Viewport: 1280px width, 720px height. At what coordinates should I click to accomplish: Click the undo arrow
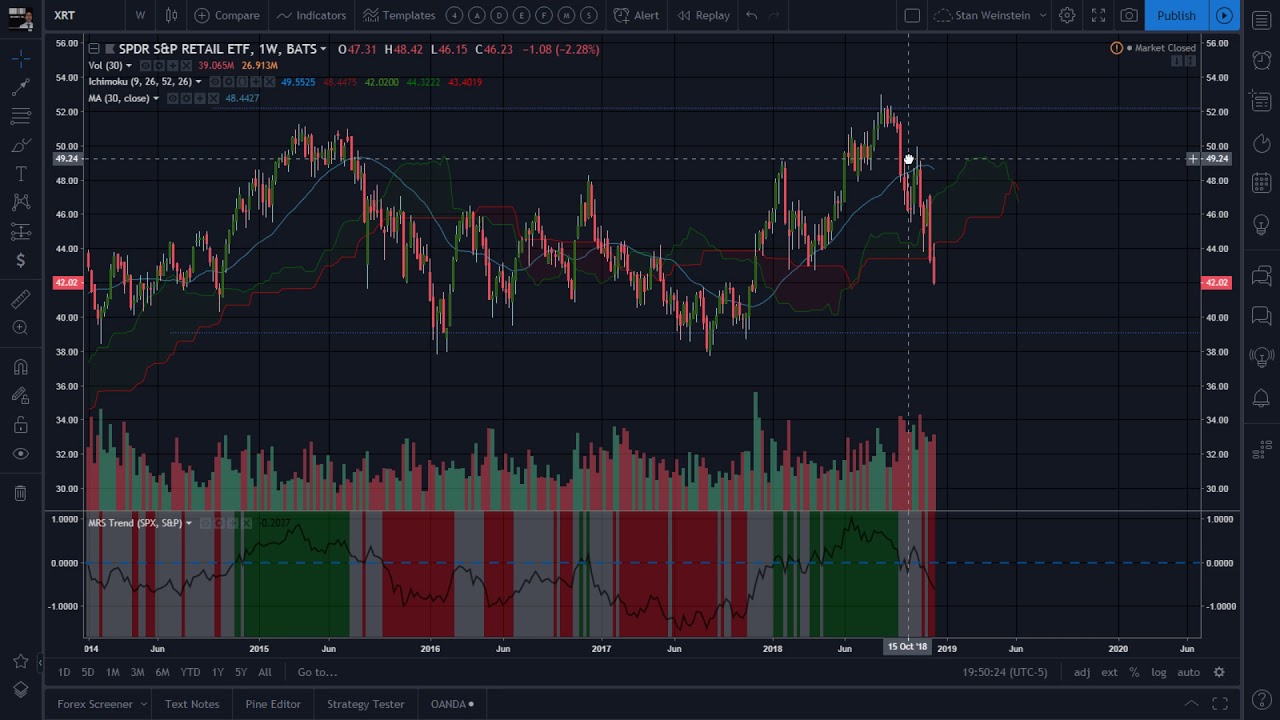click(x=751, y=15)
